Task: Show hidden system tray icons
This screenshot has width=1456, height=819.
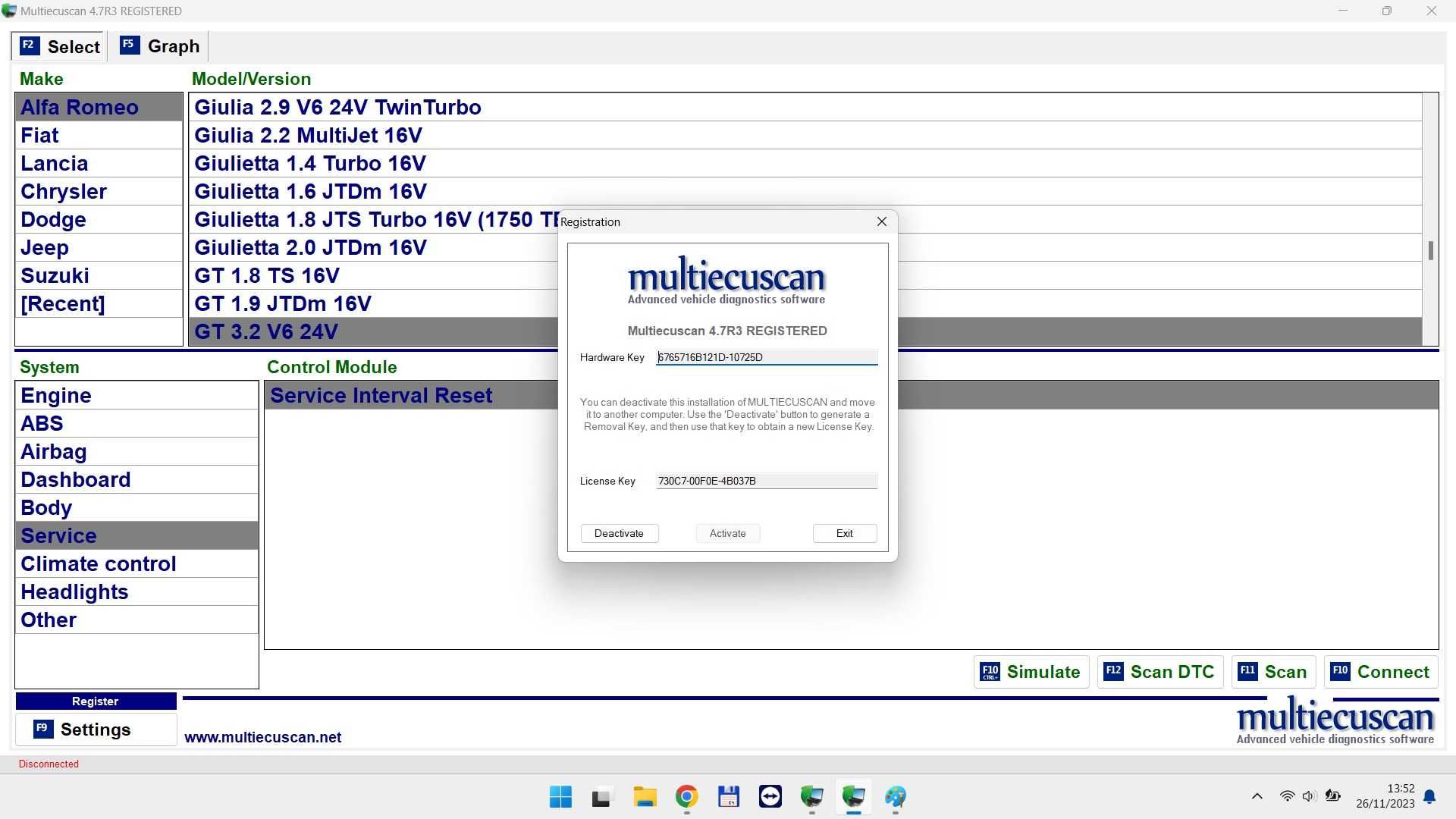Action: coord(1257,796)
